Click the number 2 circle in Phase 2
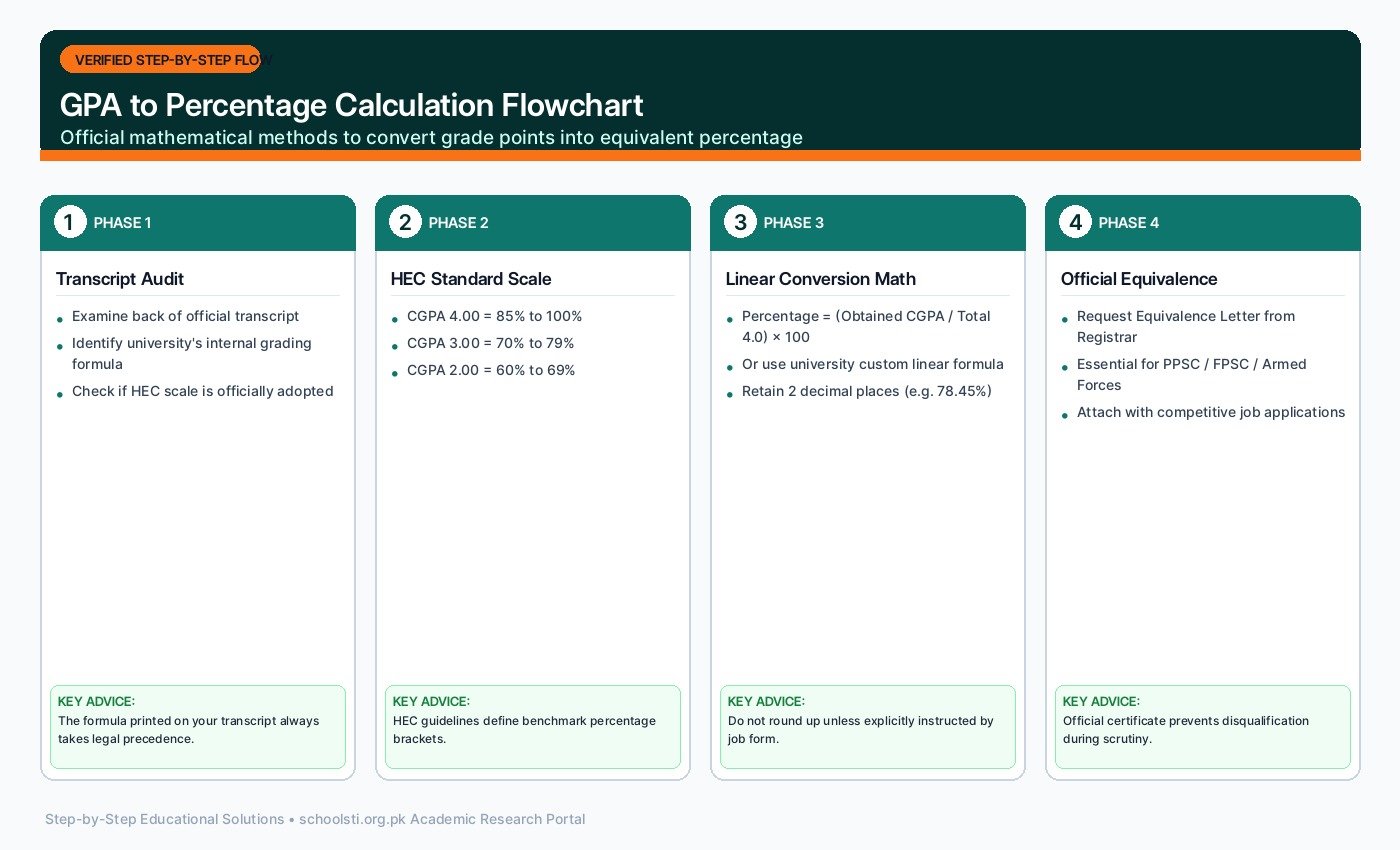 404,222
